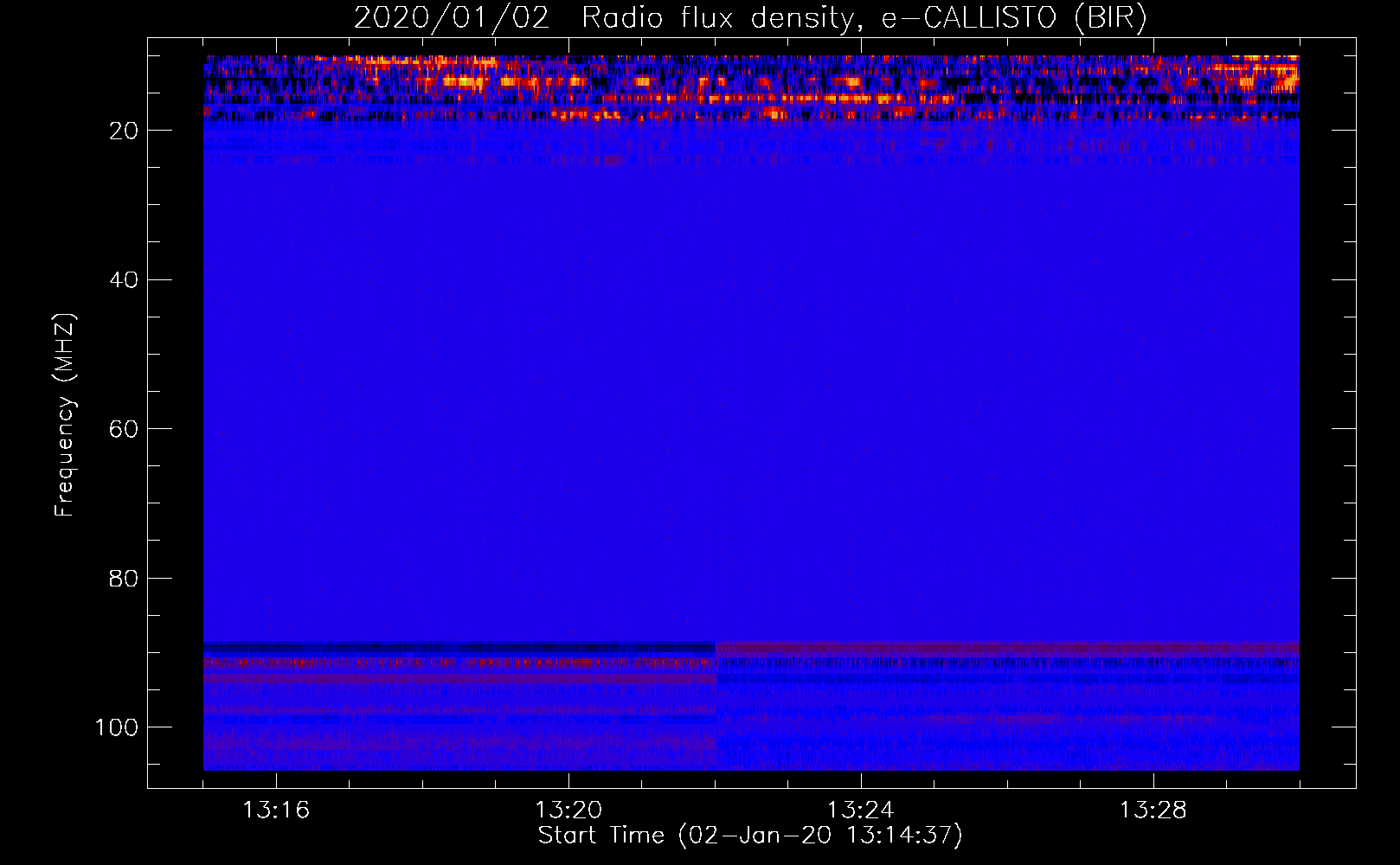This screenshot has width=1400, height=865.
Task: Click the 13:16 time tick label
Action: (276, 811)
